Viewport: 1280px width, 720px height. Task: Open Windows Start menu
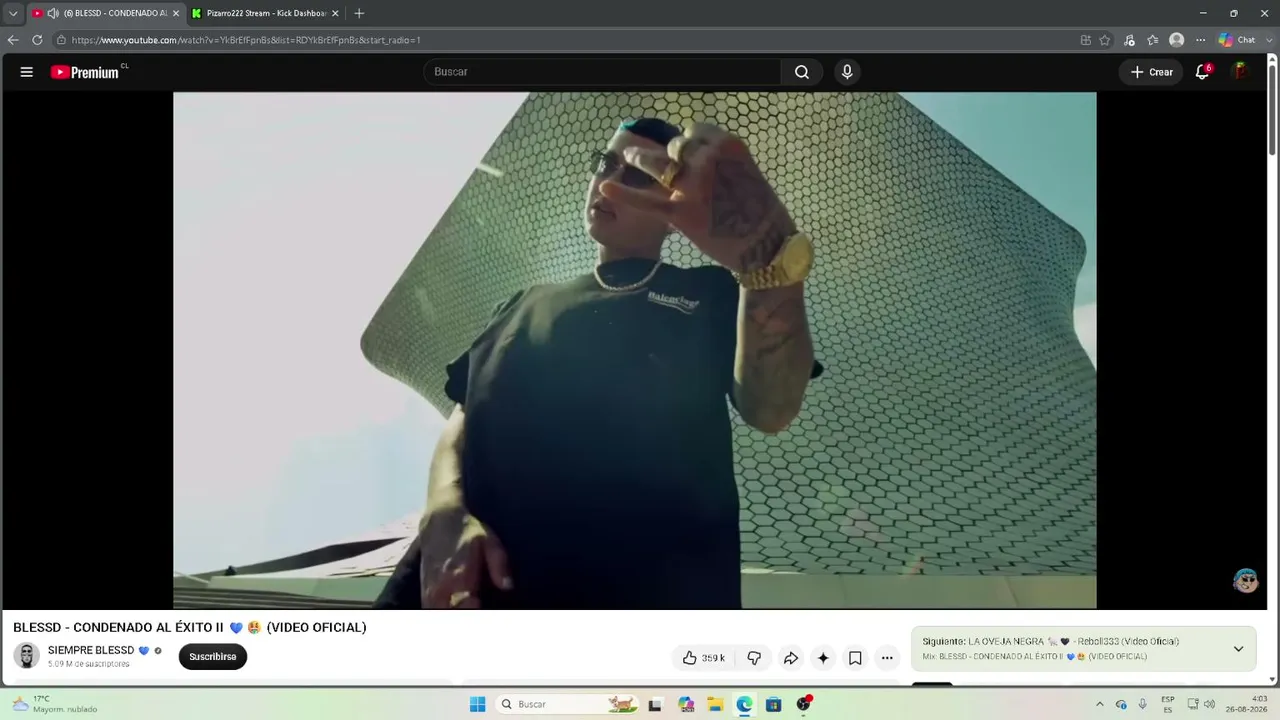477,704
